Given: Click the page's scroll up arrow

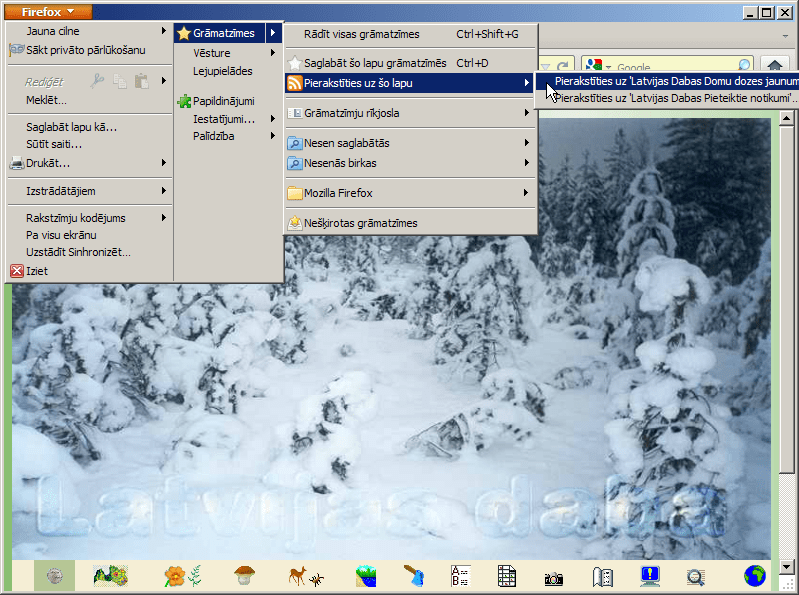Looking at the screenshot, I should tap(786, 119).
